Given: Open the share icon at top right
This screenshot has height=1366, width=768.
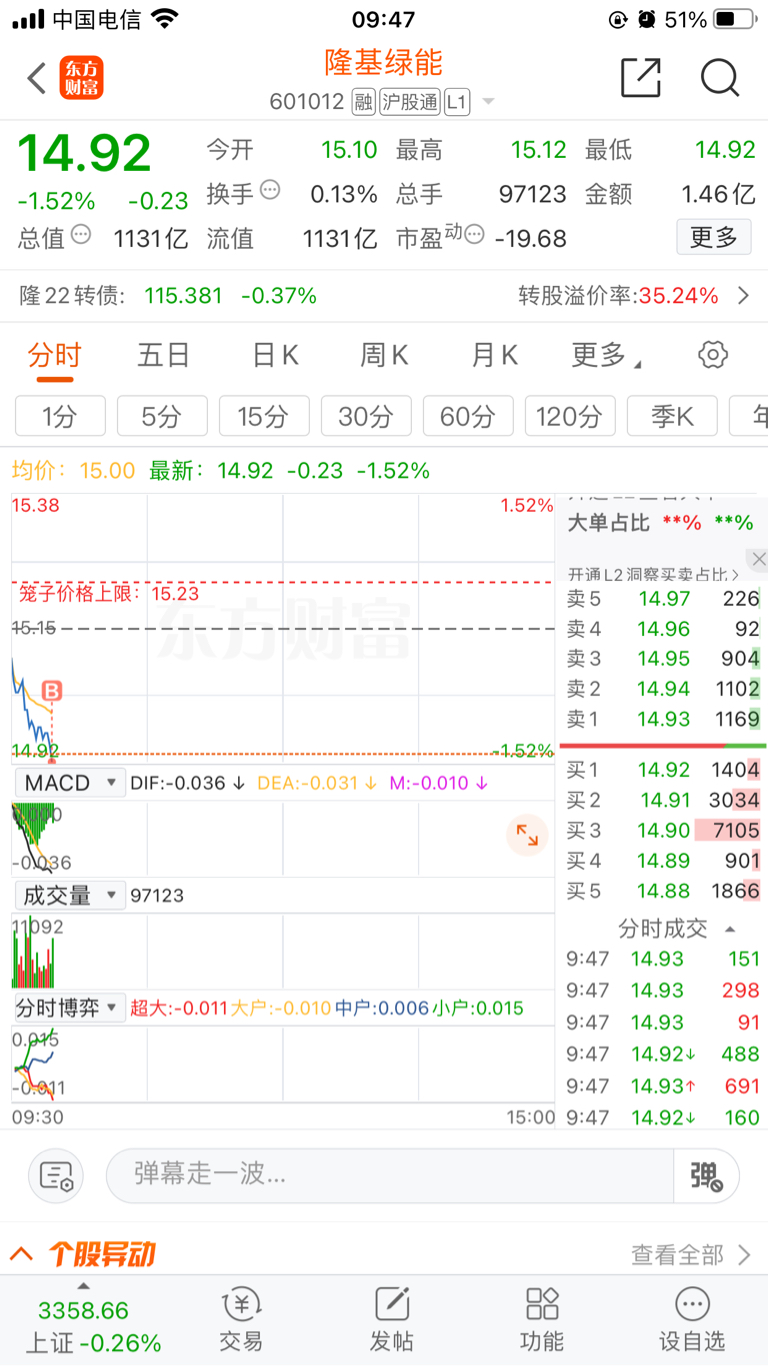Looking at the screenshot, I should point(641,77).
